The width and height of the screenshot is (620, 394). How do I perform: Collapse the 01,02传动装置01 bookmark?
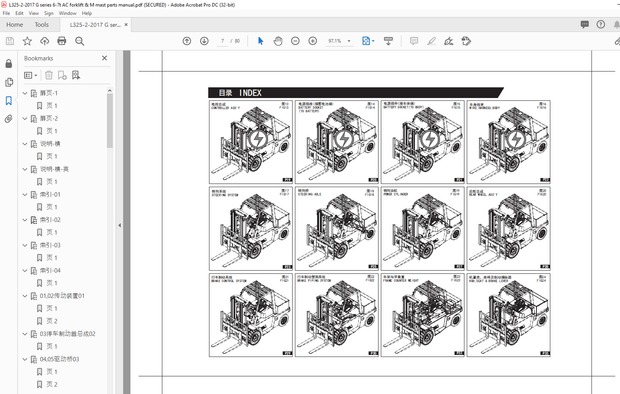[x=25, y=296]
